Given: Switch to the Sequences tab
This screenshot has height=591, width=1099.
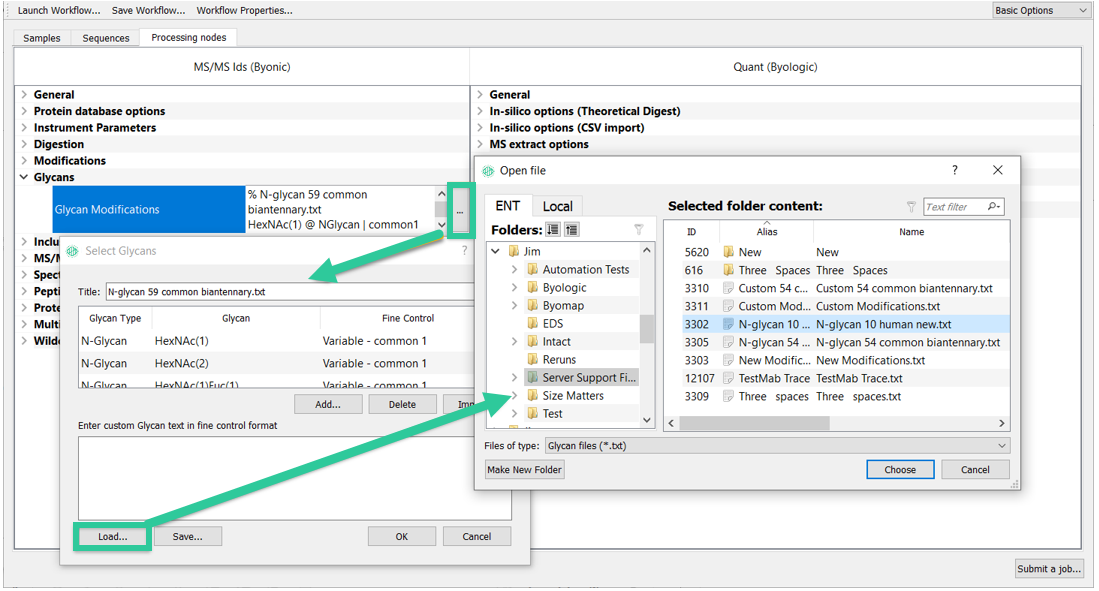Looking at the screenshot, I should point(106,38).
